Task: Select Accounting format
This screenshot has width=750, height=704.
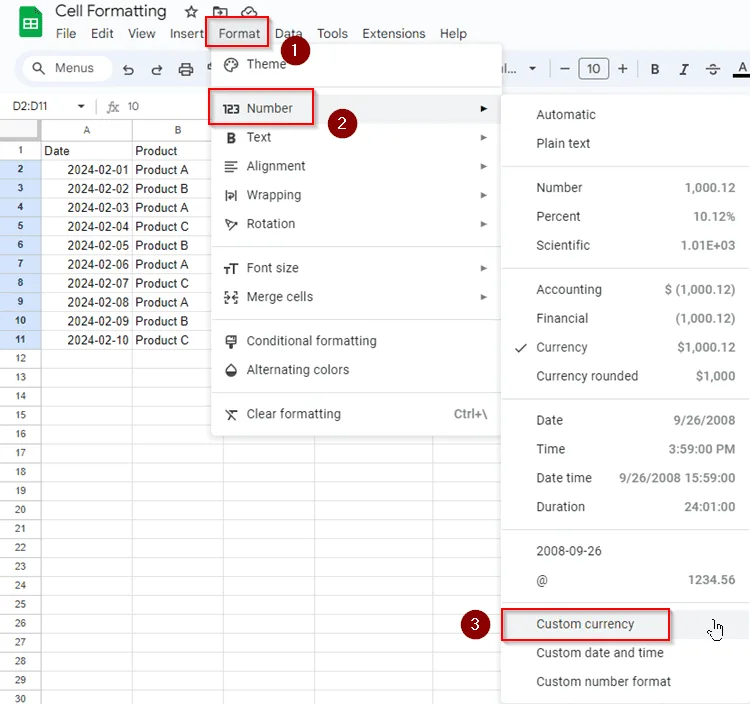Action: [626, 289]
